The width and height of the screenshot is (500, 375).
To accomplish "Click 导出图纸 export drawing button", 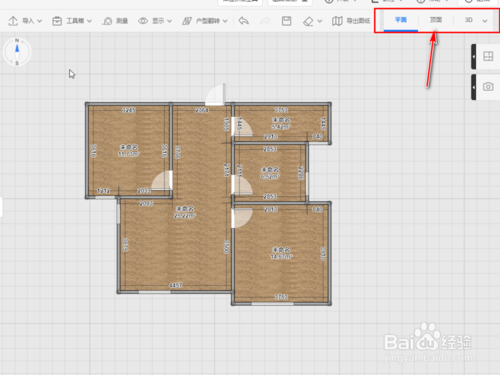I will click(x=351, y=21).
